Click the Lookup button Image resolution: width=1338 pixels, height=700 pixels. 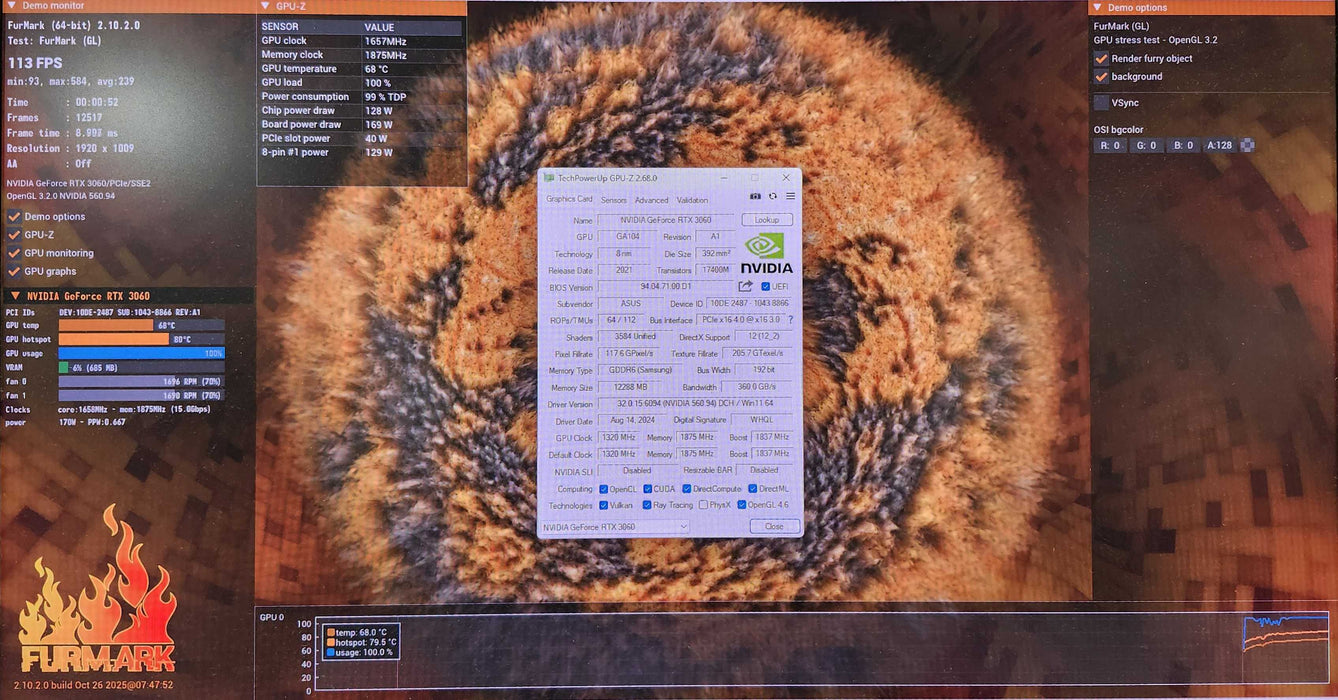click(x=767, y=220)
